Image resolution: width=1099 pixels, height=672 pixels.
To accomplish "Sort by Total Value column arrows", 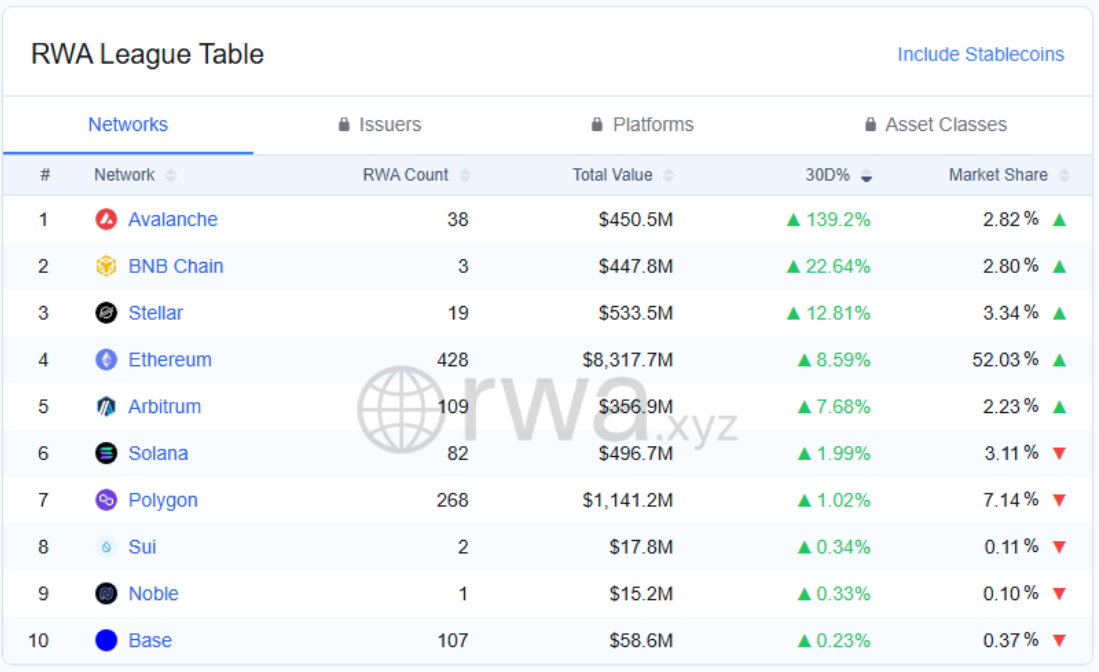I will [x=668, y=175].
